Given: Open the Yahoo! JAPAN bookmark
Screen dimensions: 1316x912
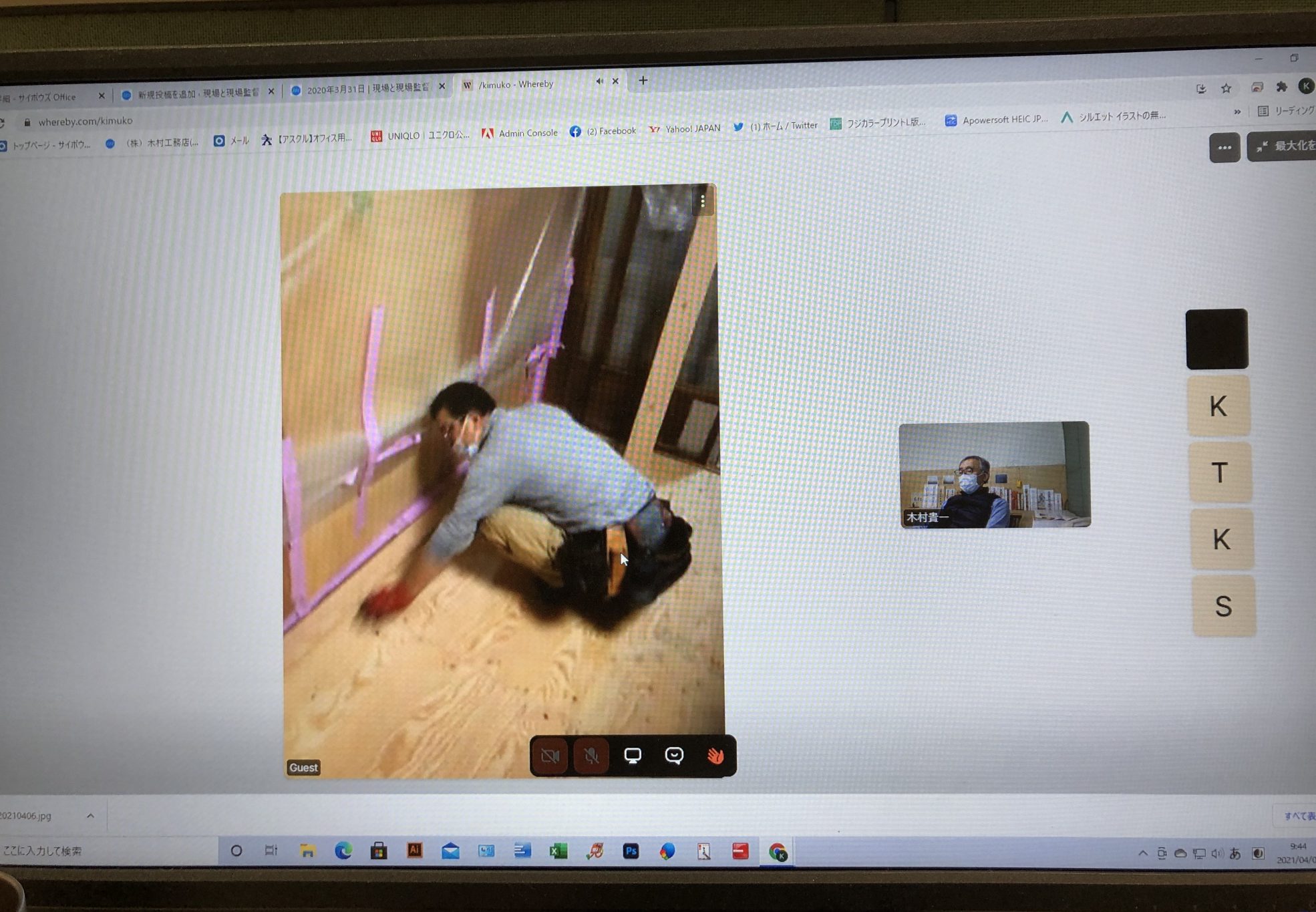Looking at the screenshot, I should [x=685, y=128].
